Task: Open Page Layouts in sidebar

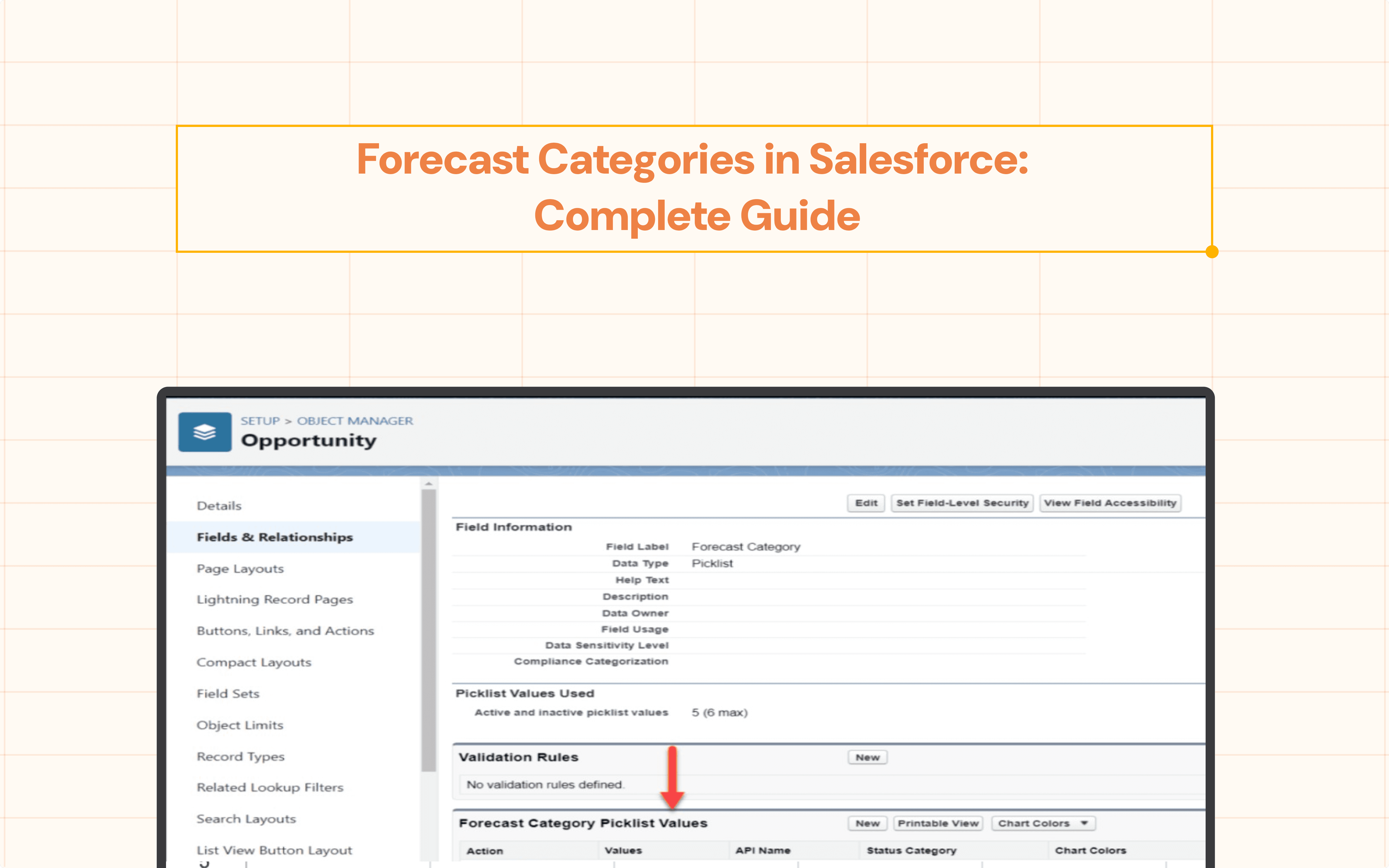Action: coord(240,569)
